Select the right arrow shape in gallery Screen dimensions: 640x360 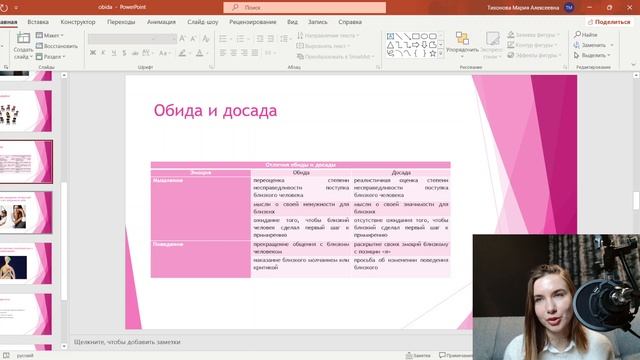click(x=416, y=45)
